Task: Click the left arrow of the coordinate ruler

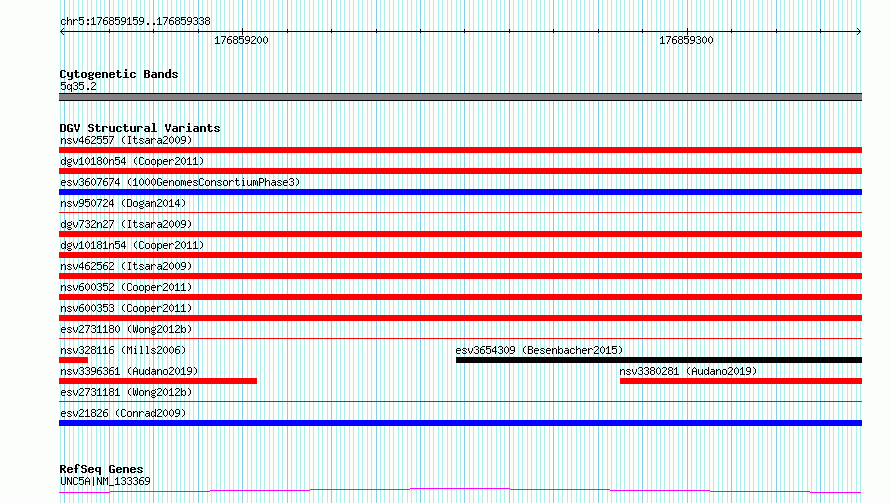Action: [62, 32]
